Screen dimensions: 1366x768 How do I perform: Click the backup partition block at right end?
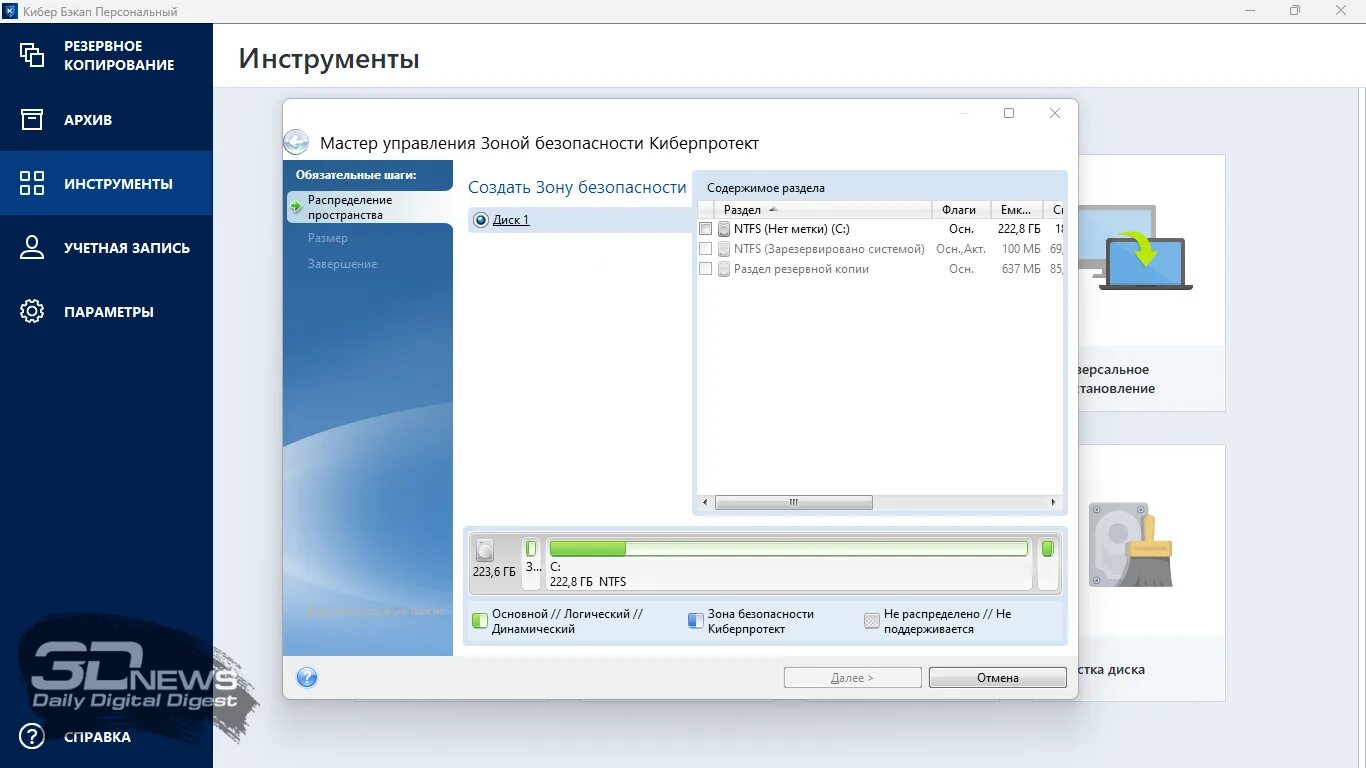(x=1047, y=563)
